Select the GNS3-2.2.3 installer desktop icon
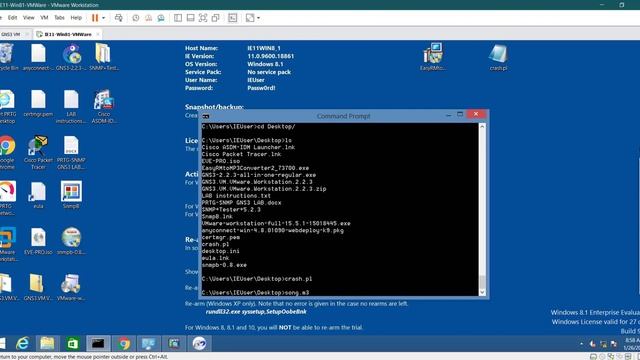 tap(71, 57)
